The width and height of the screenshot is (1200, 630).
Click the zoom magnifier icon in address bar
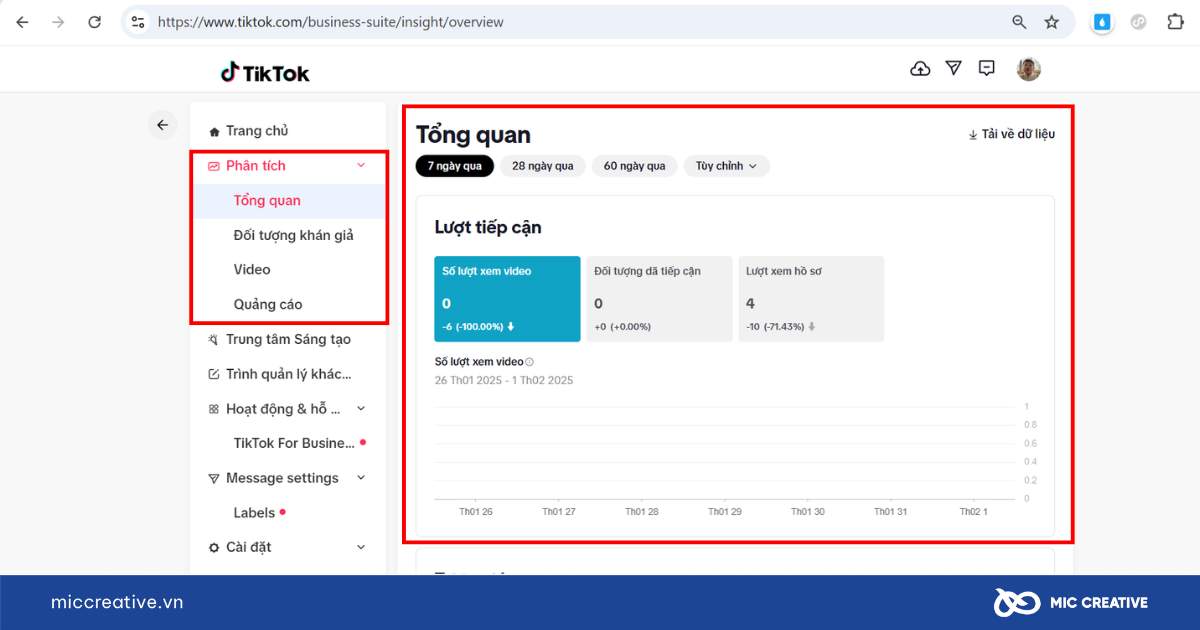click(1019, 21)
